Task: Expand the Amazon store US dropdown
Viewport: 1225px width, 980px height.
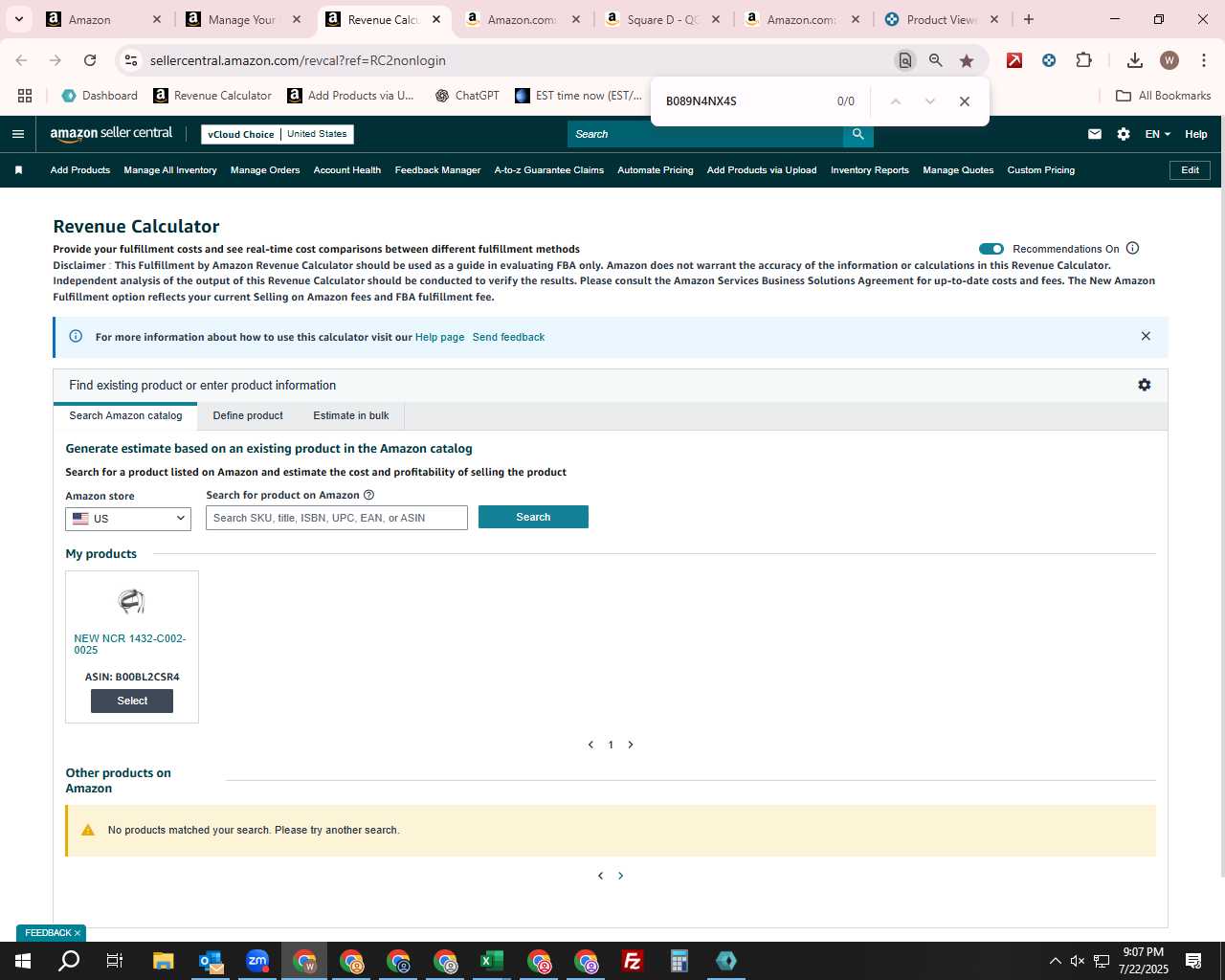Action: tap(128, 519)
